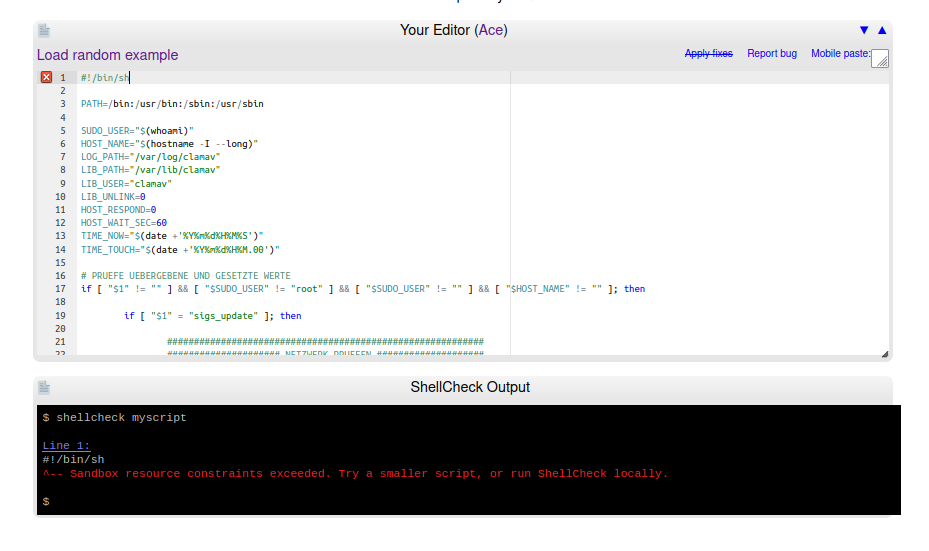The width and height of the screenshot is (929, 551).
Task: Click line number 3 in the gutter
Action: (x=62, y=104)
